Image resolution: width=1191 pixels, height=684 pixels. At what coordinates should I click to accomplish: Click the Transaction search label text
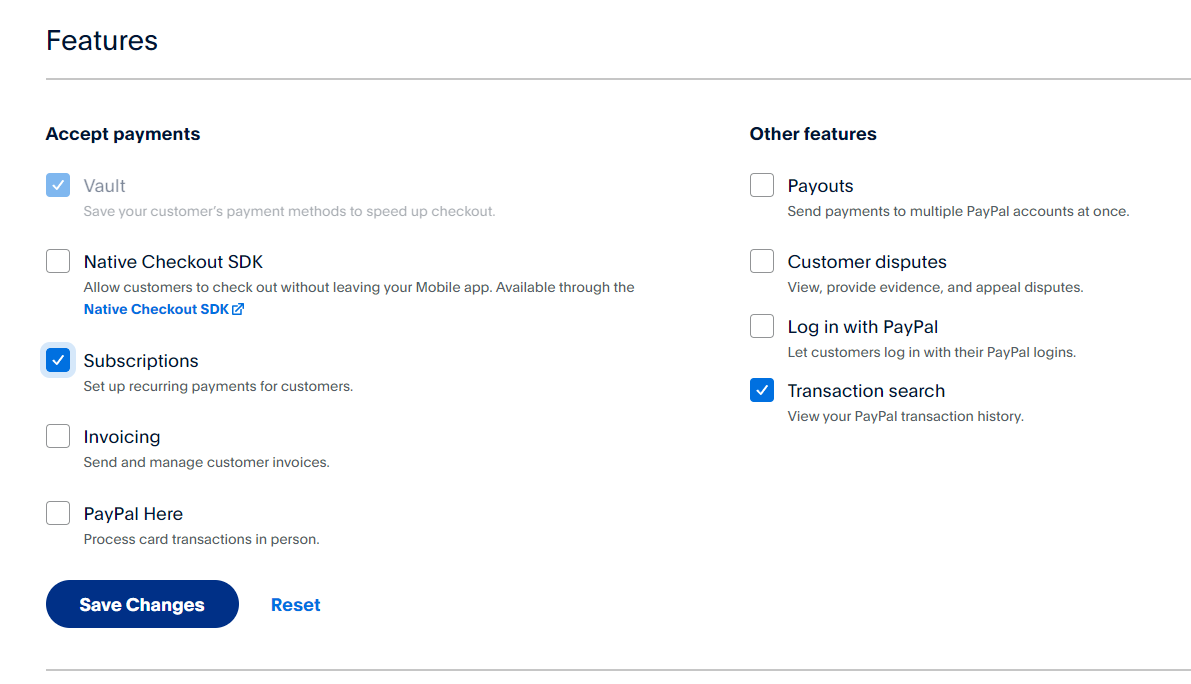point(866,391)
